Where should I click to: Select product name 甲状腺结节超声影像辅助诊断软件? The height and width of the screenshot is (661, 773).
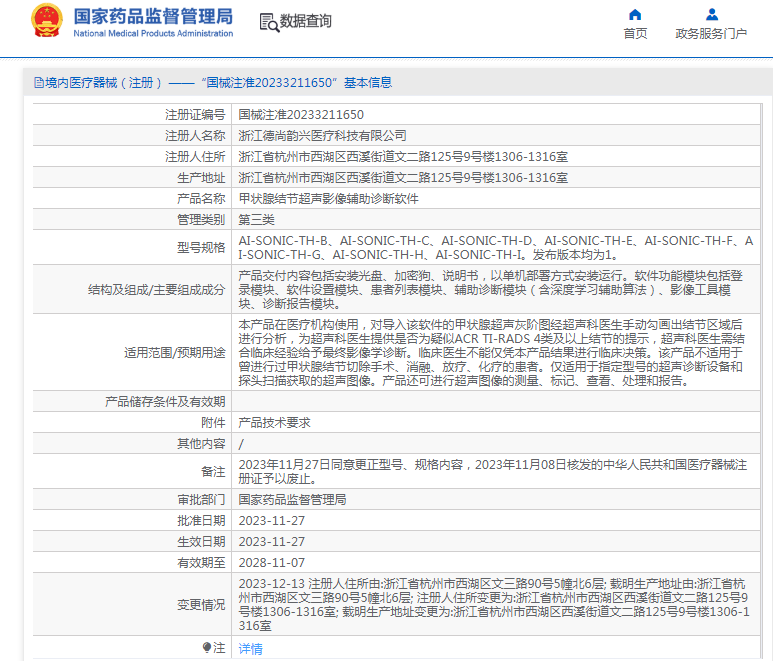(329, 199)
